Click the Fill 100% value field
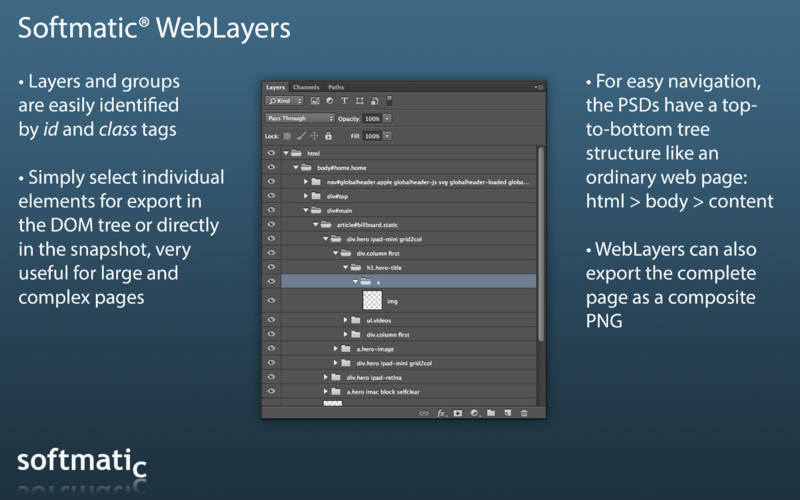The height and width of the screenshot is (500, 800). (372, 136)
